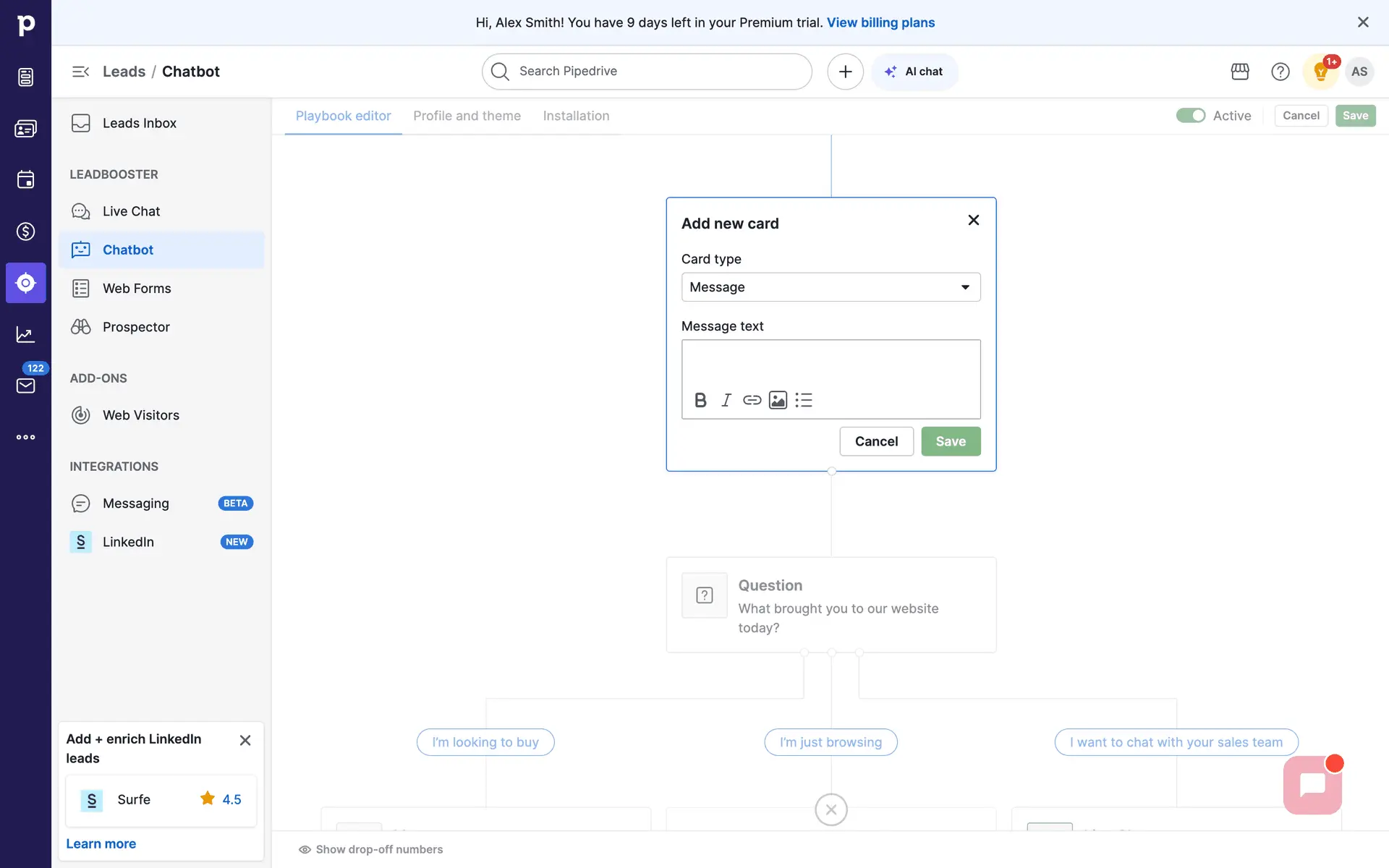Image resolution: width=1389 pixels, height=868 pixels.
Task: Insert a link in message text
Action: (752, 400)
